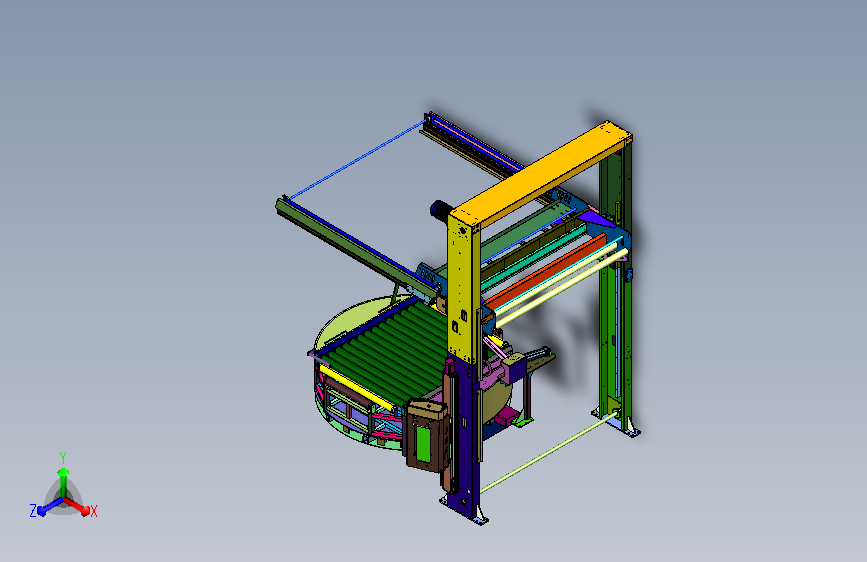Select the thin blue rod at top left
The width and height of the screenshot is (867, 562).
(x=358, y=159)
